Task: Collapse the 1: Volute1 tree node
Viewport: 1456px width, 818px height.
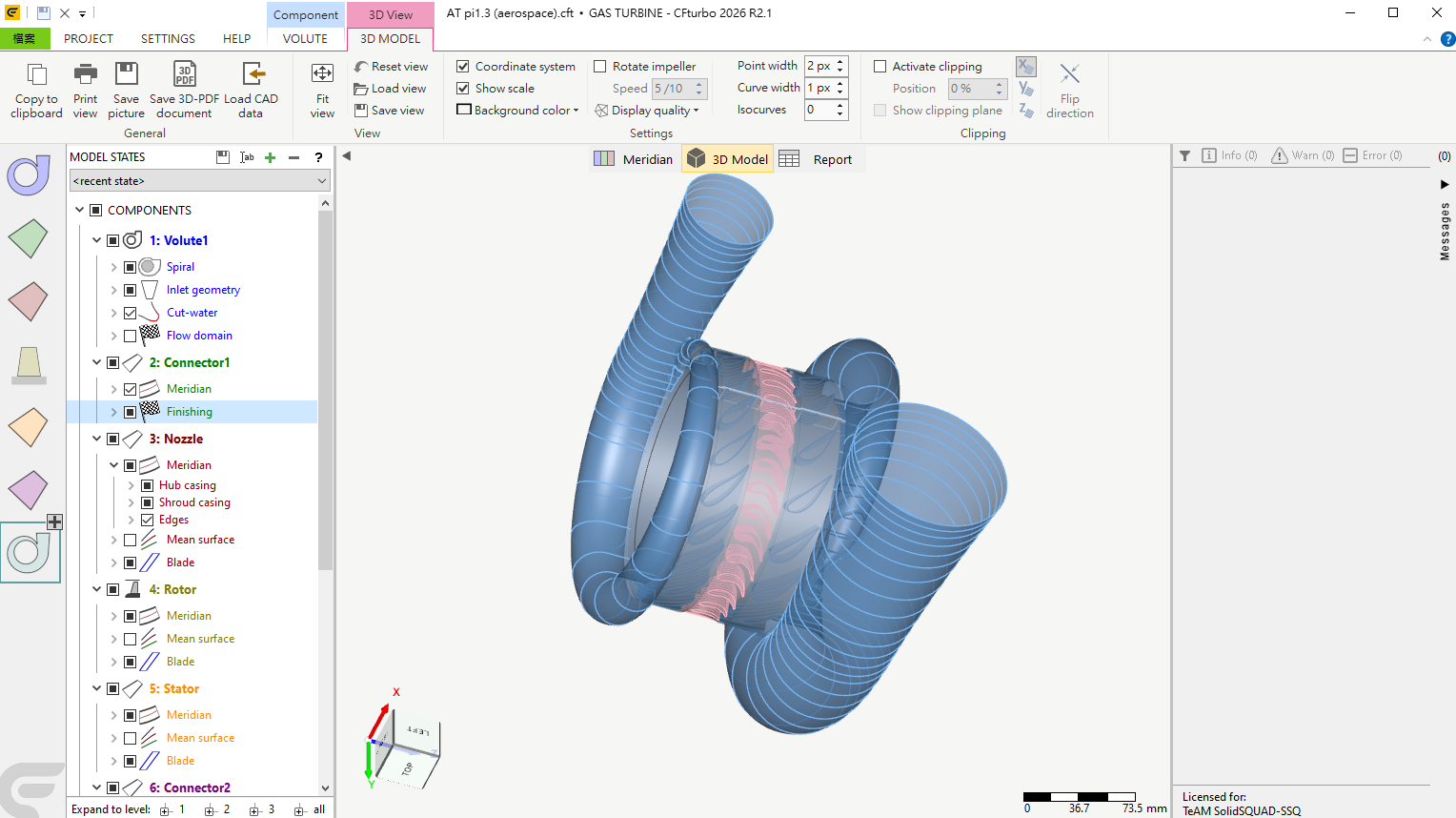Action: click(96, 240)
